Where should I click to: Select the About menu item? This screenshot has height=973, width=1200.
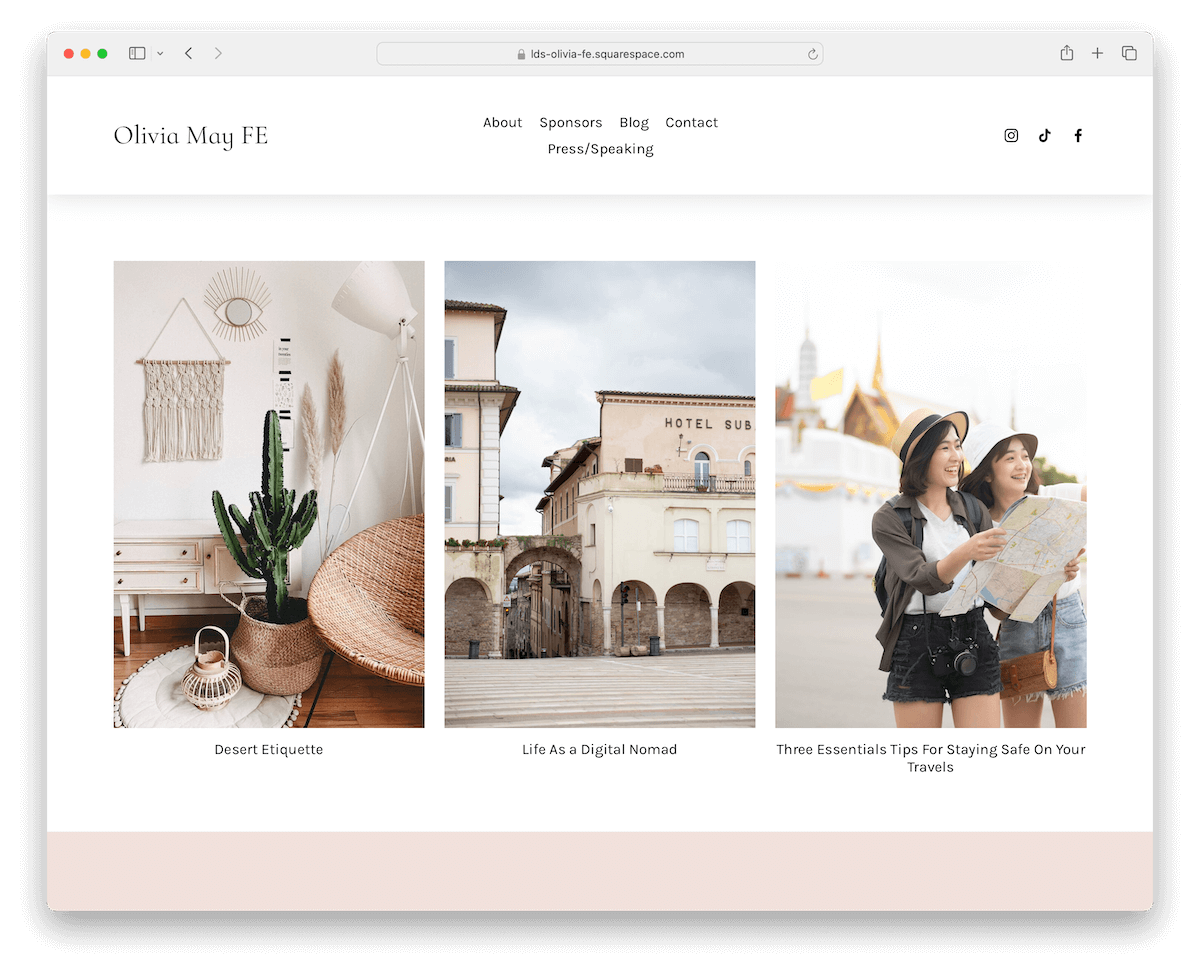pyautogui.click(x=502, y=122)
